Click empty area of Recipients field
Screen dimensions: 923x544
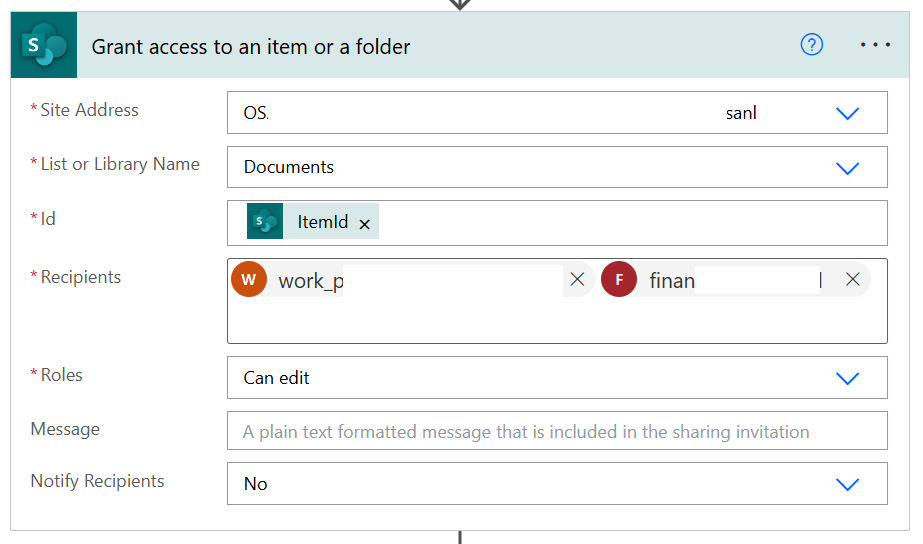[x=556, y=324]
